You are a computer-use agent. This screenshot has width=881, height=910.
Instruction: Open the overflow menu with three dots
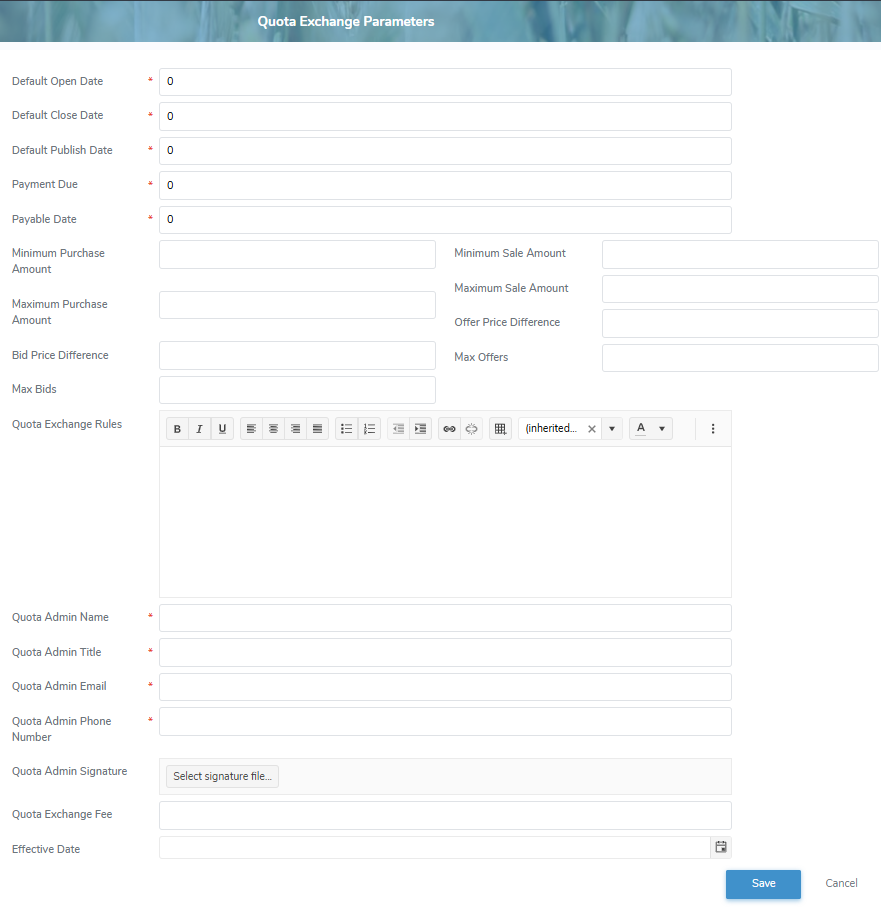712,428
